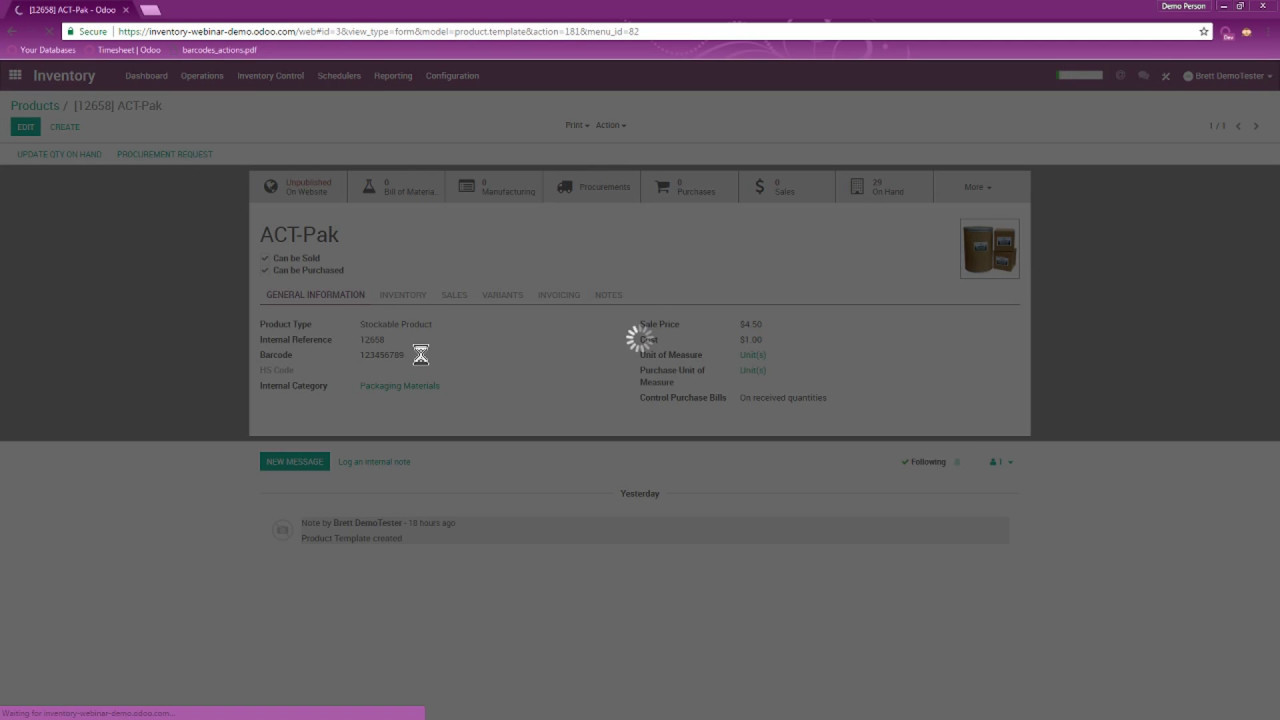Toggle the Can be Sold checkbox
The width and height of the screenshot is (1280, 720).
click(x=265, y=258)
